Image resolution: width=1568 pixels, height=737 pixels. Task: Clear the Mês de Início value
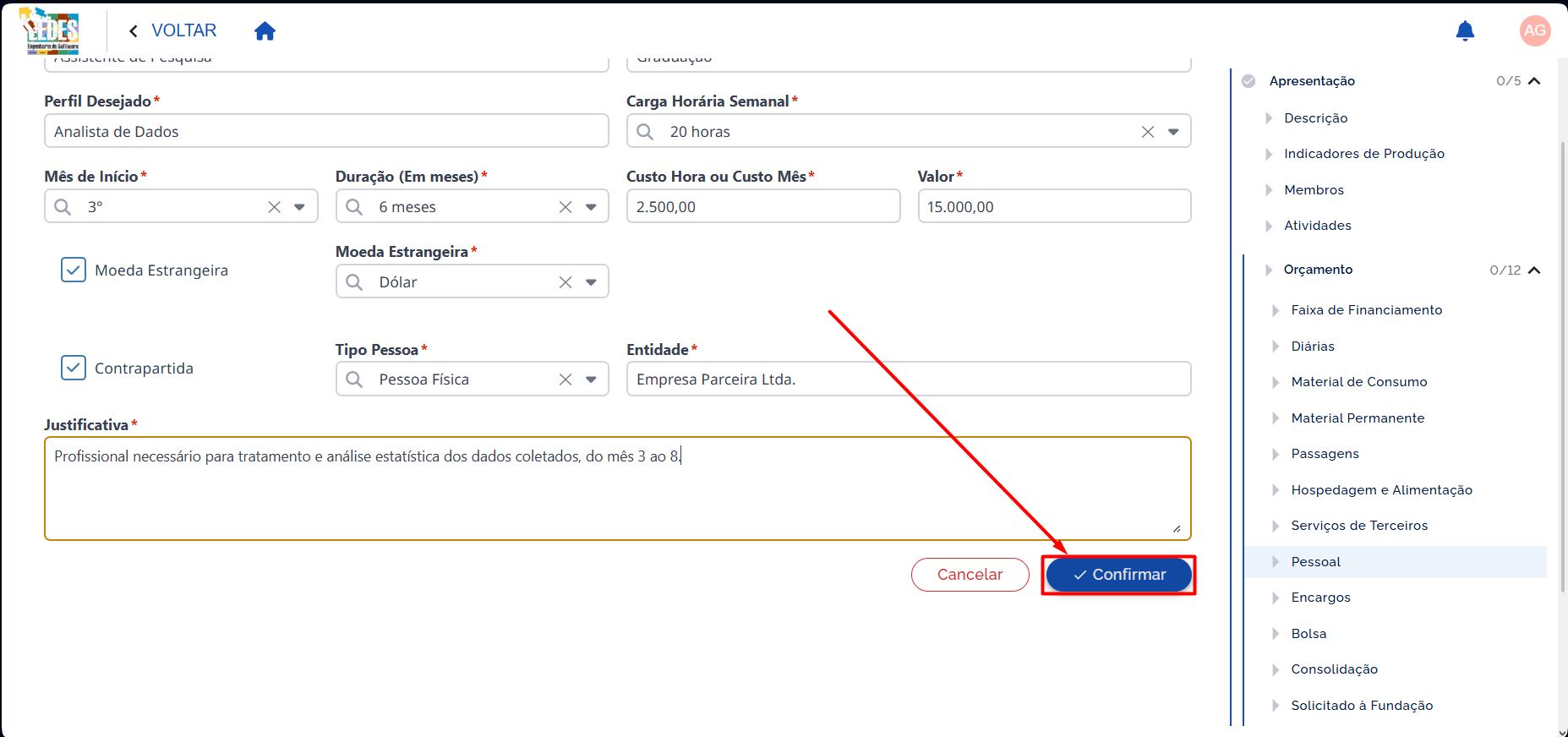tap(274, 207)
